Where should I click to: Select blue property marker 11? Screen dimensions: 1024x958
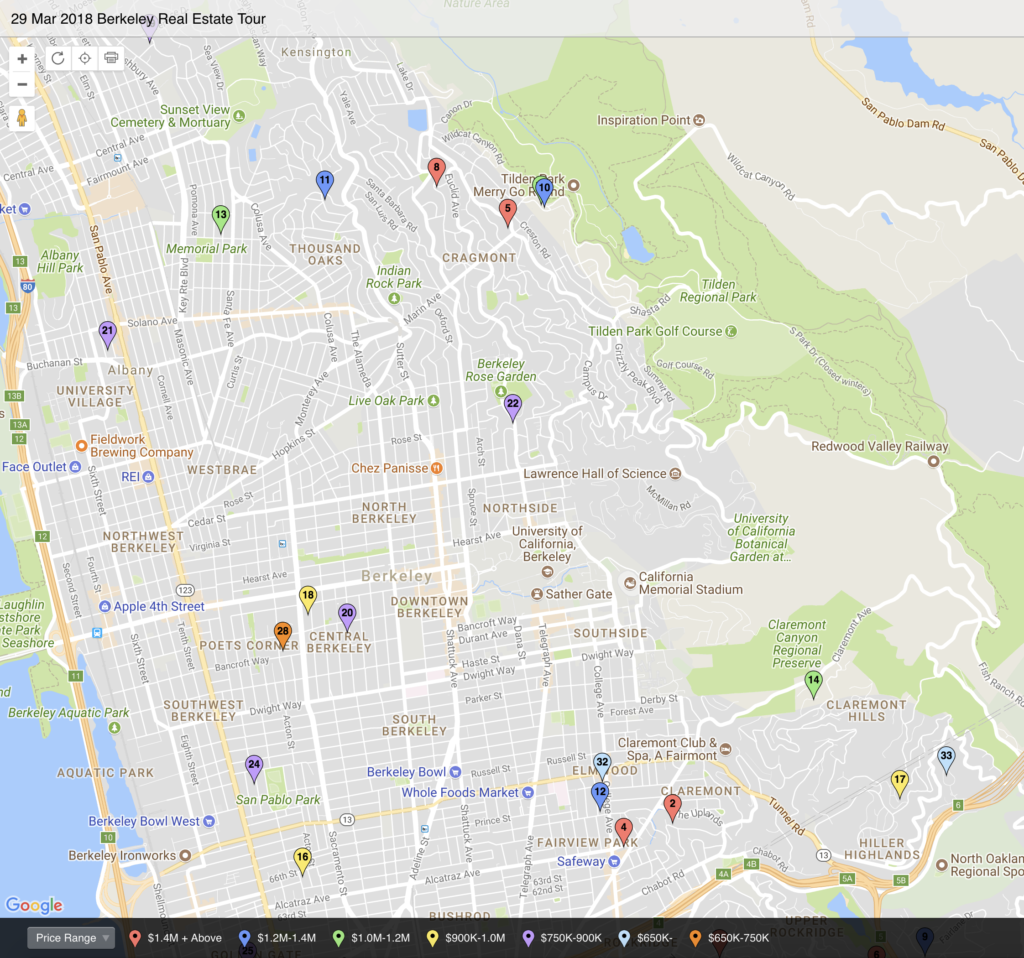[325, 184]
